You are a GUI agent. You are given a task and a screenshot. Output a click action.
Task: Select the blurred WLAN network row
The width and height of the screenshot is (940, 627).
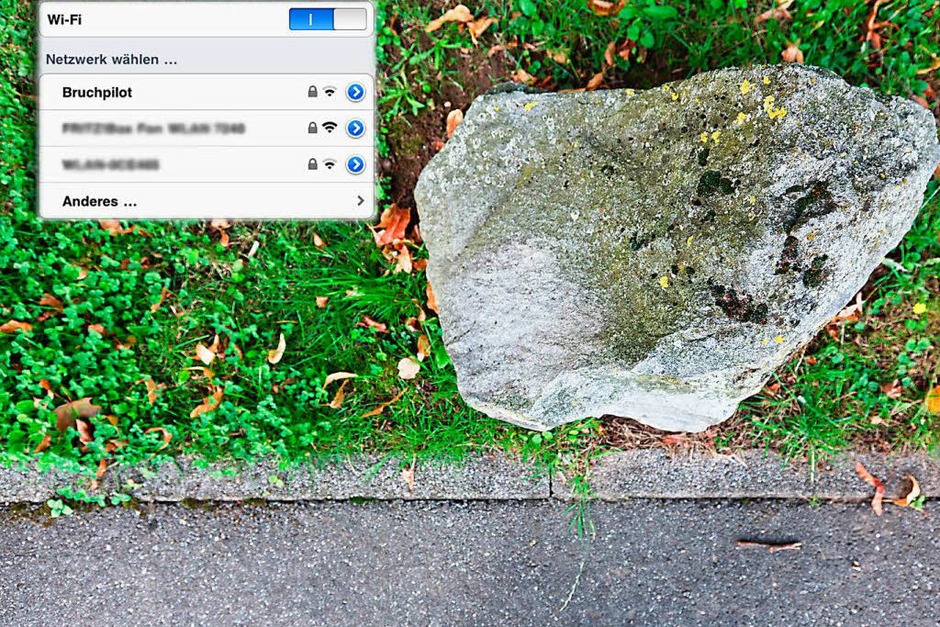[207, 164]
